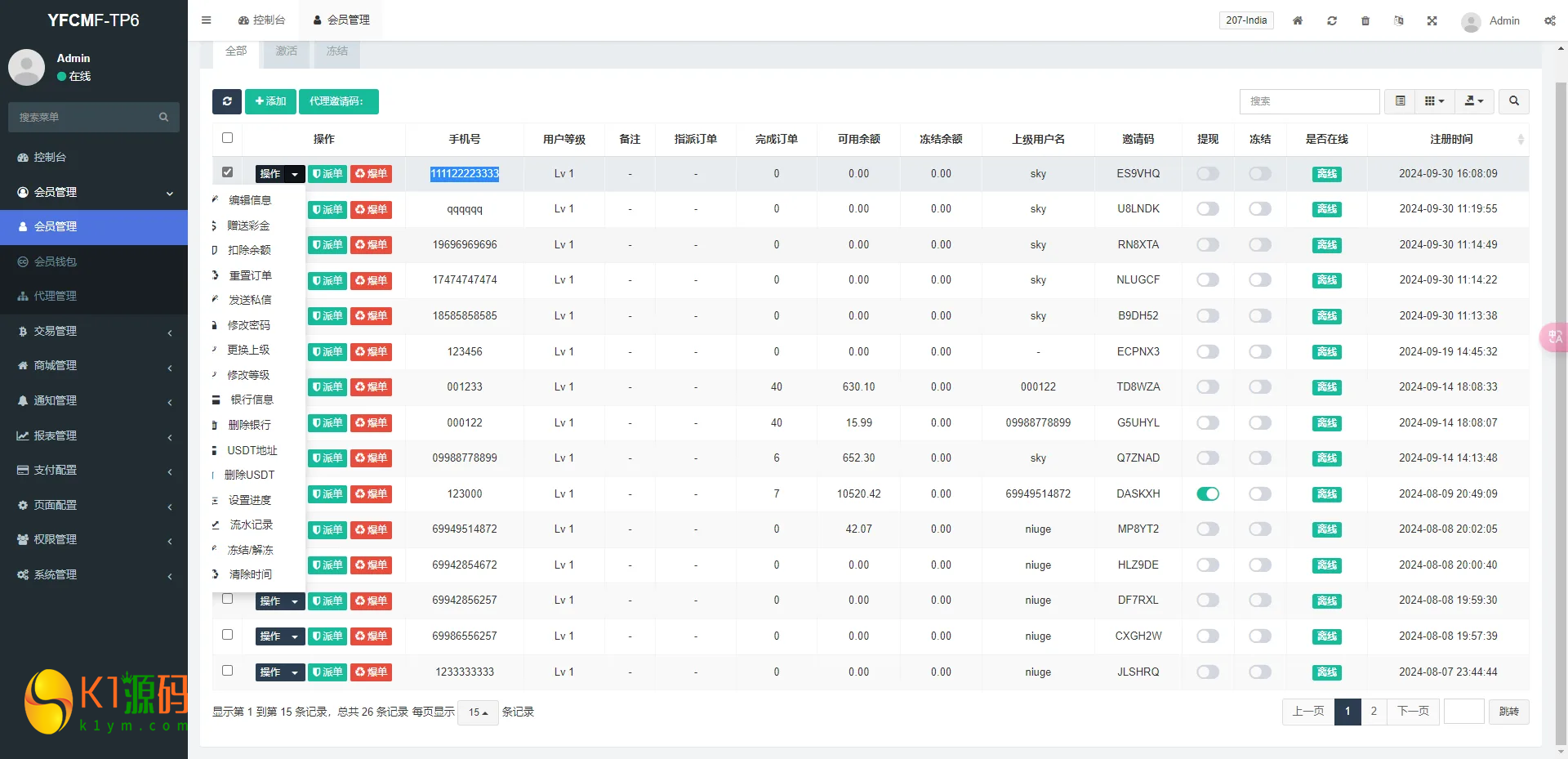The height and width of the screenshot is (759, 1568).
Task: Click the dark table refresh button
Action: [227, 101]
